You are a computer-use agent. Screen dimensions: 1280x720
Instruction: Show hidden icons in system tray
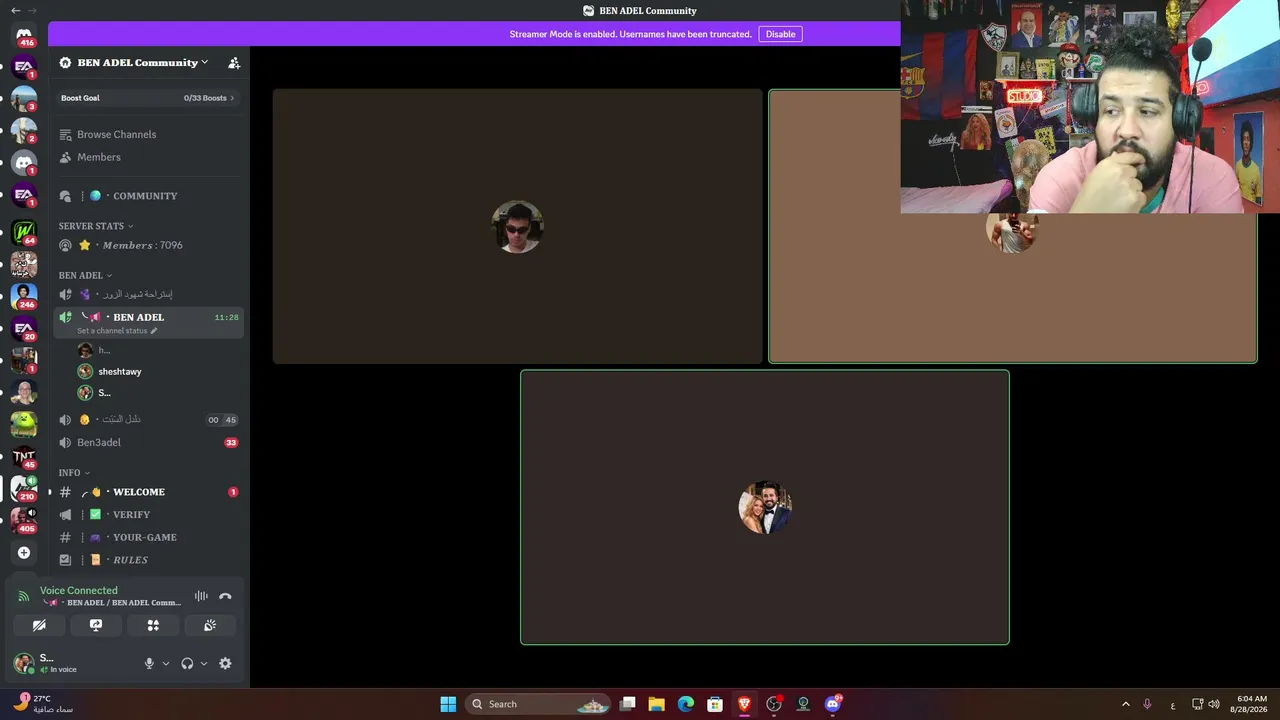(x=1126, y=704)
